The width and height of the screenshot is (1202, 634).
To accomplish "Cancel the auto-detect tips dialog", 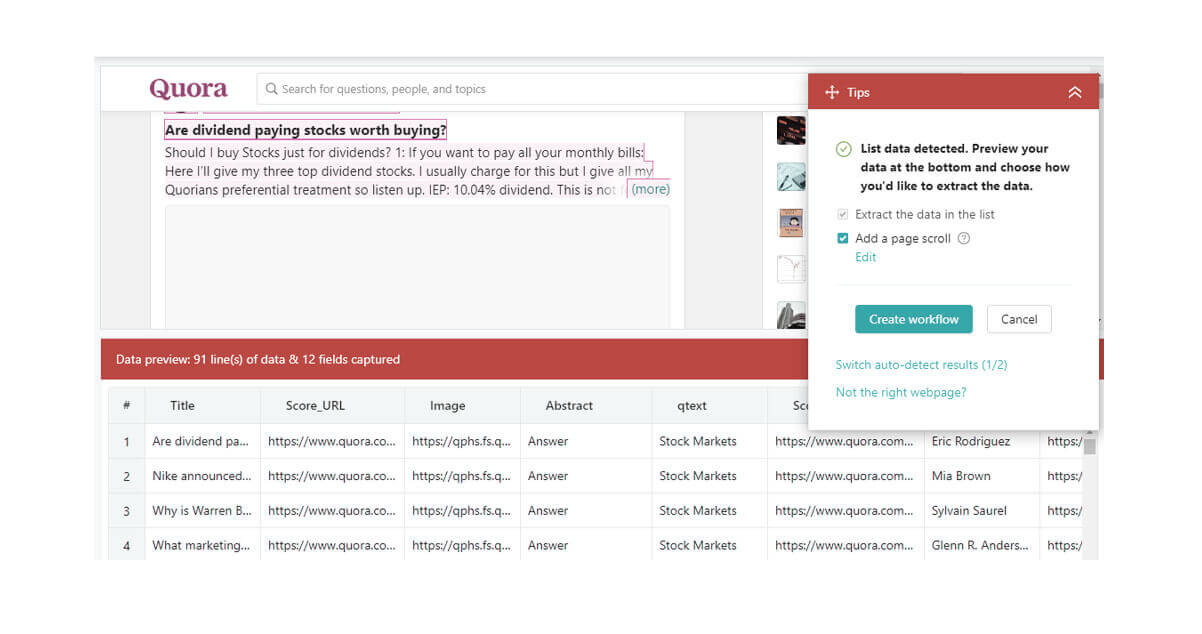I will pos(1019,319).
